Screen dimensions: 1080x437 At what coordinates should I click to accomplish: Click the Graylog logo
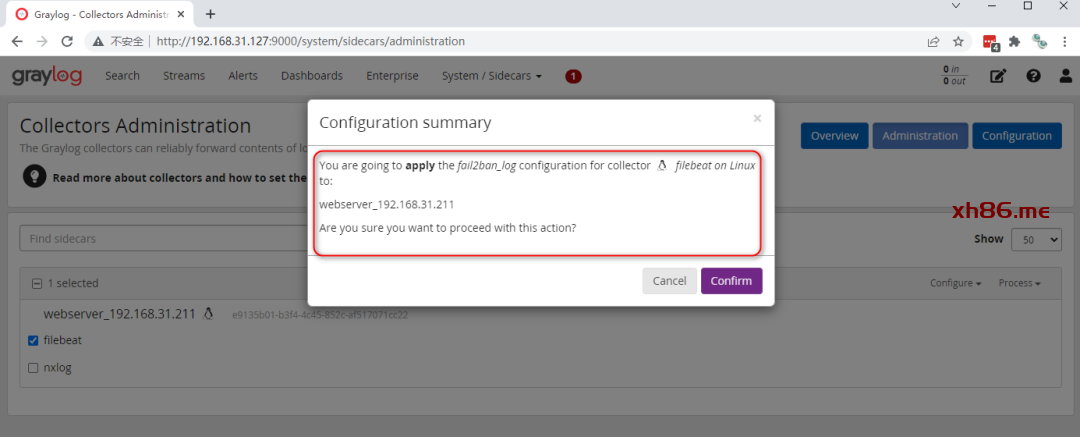[x=47, y=76]
